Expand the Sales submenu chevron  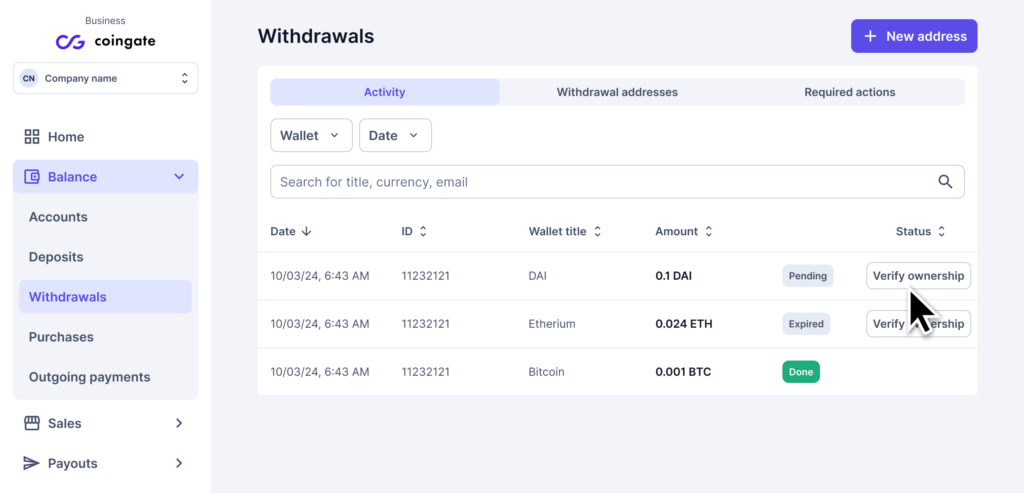[x=179, y=423]
